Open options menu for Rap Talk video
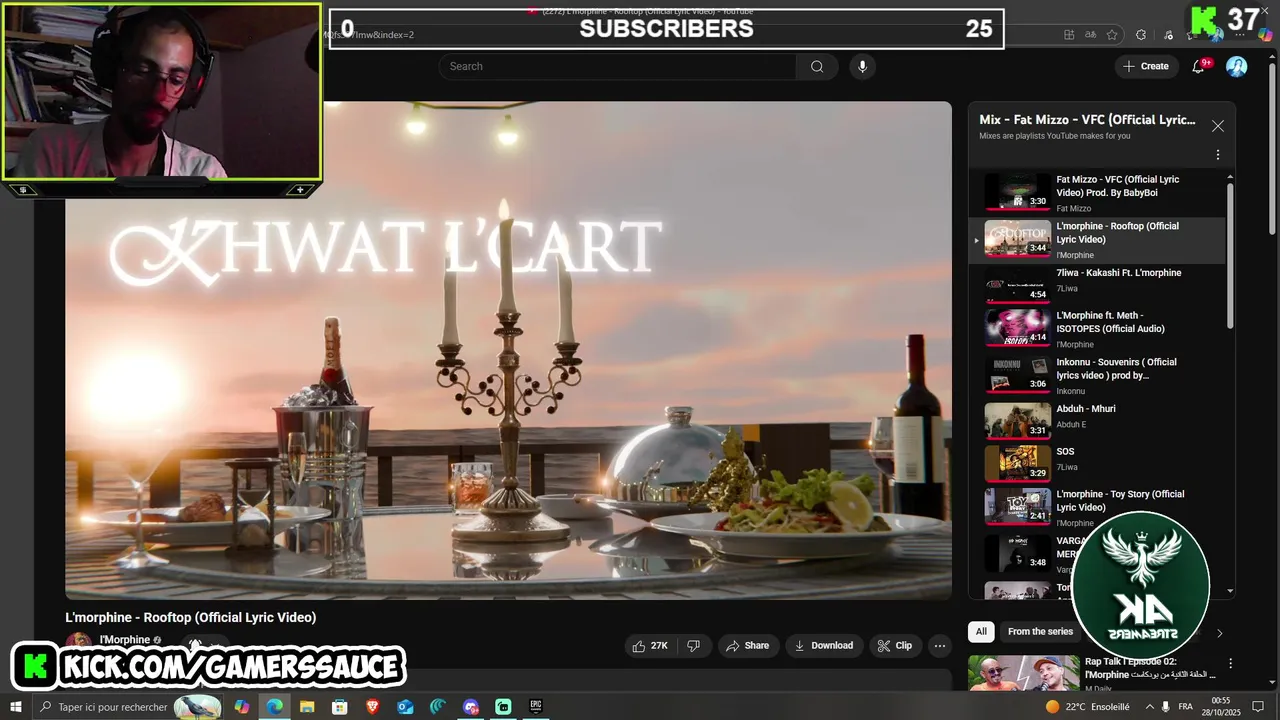 click(x=1230, y=664)
